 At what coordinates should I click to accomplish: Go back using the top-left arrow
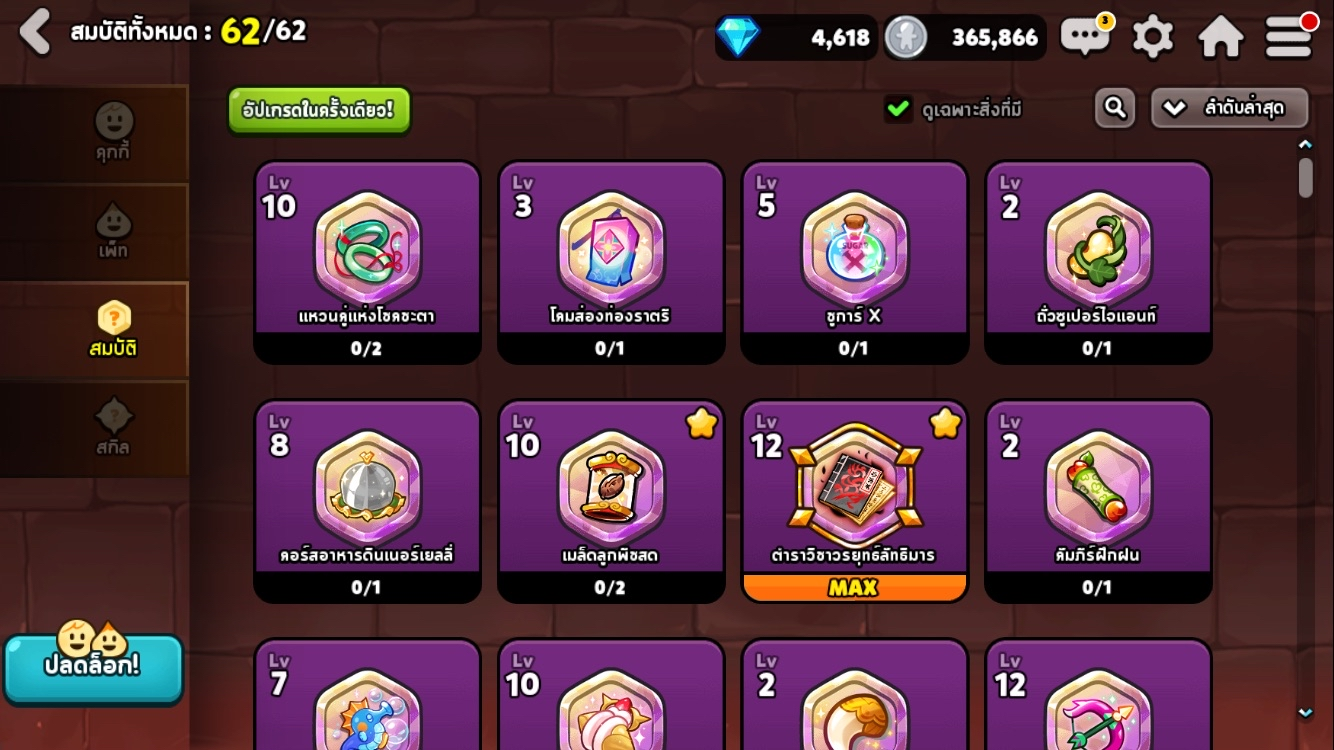[35, 32]
